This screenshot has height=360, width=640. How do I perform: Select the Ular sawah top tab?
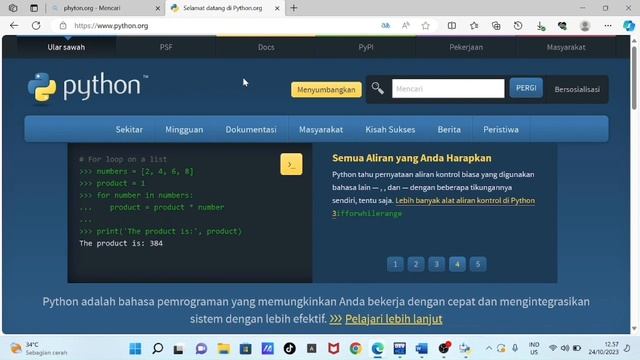(x=66, y=47)
